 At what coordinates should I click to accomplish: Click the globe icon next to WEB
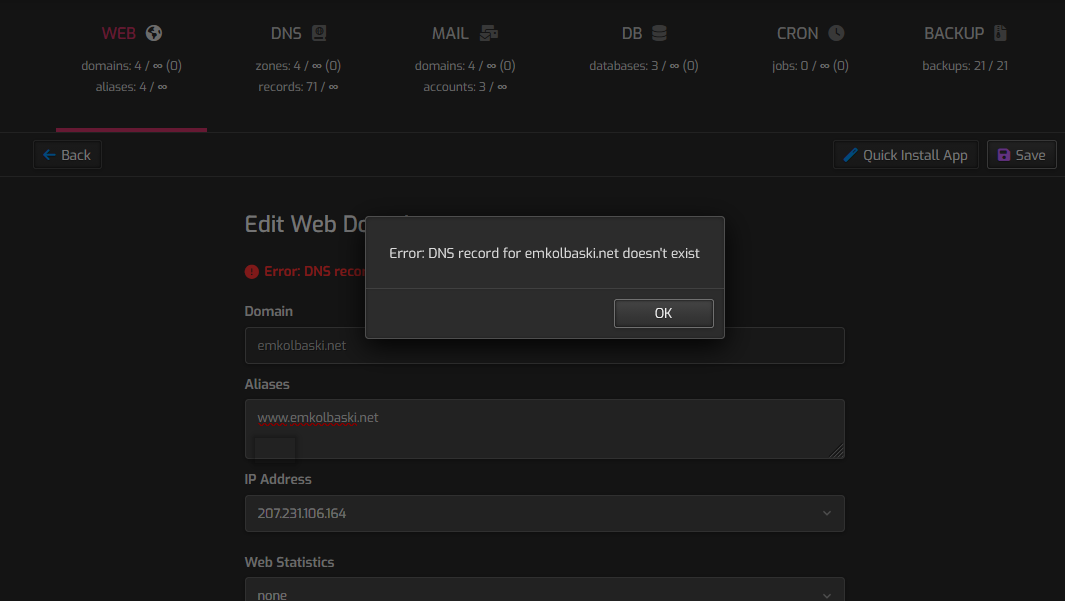click(153, 33)
